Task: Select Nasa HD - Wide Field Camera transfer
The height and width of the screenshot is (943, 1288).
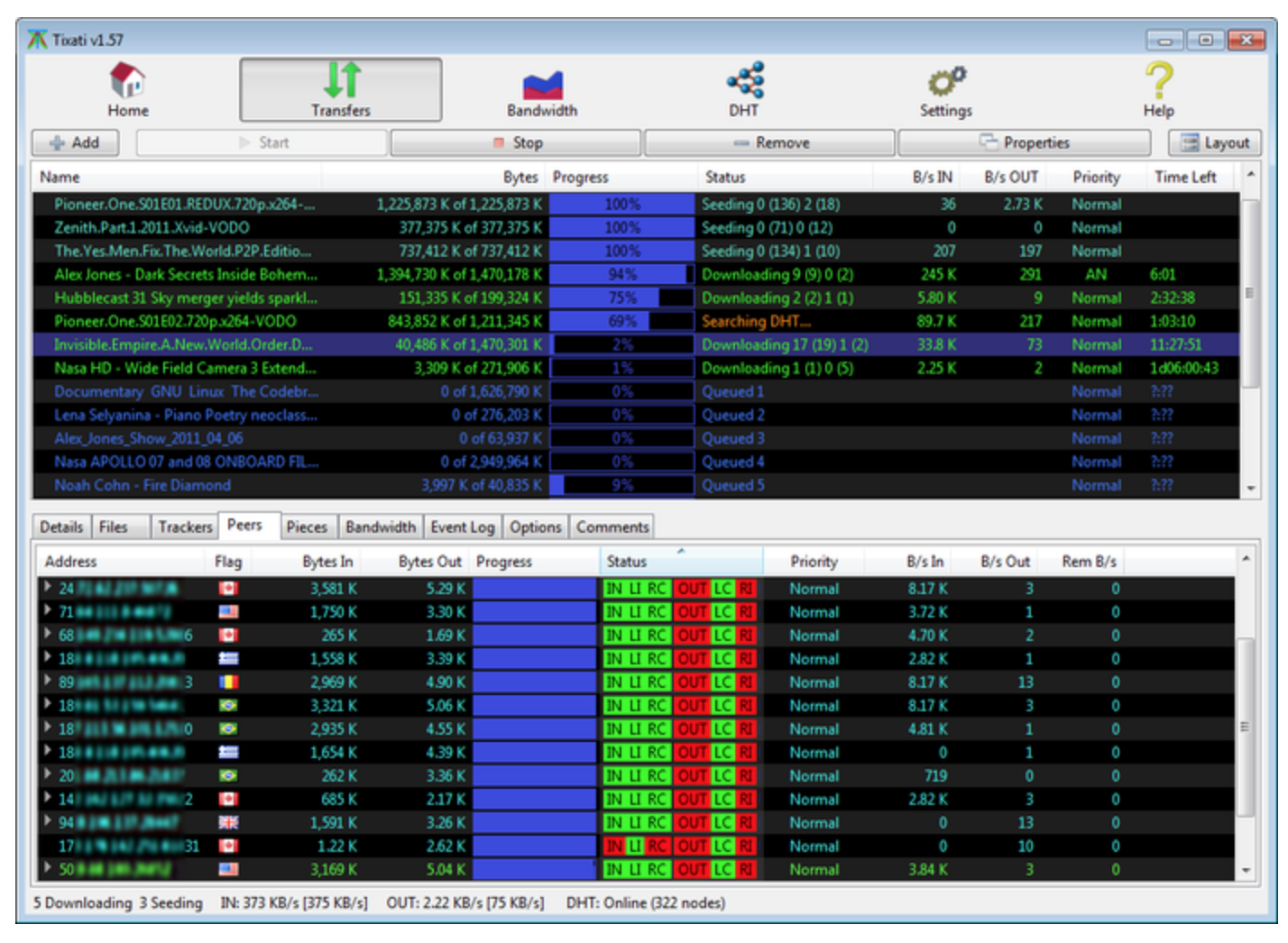Action: (636, 368)
